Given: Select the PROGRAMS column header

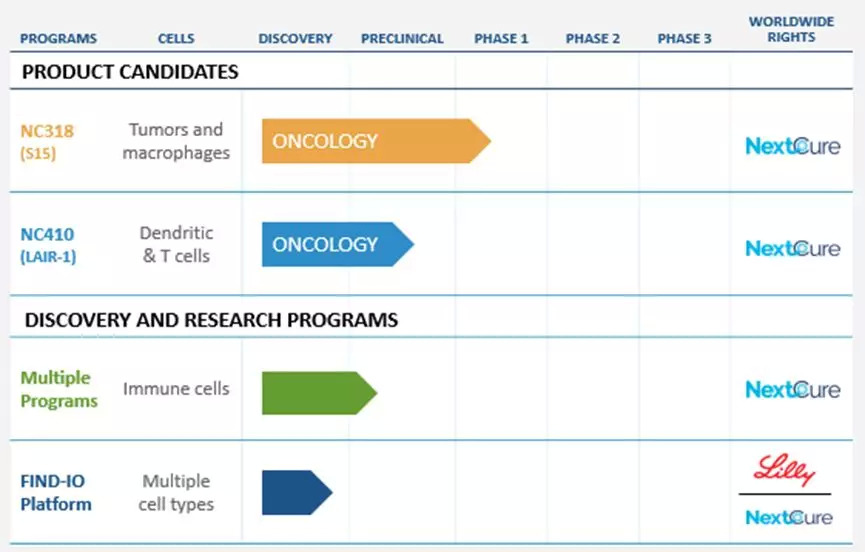Looking at the screenshot, I should [59, 39].
